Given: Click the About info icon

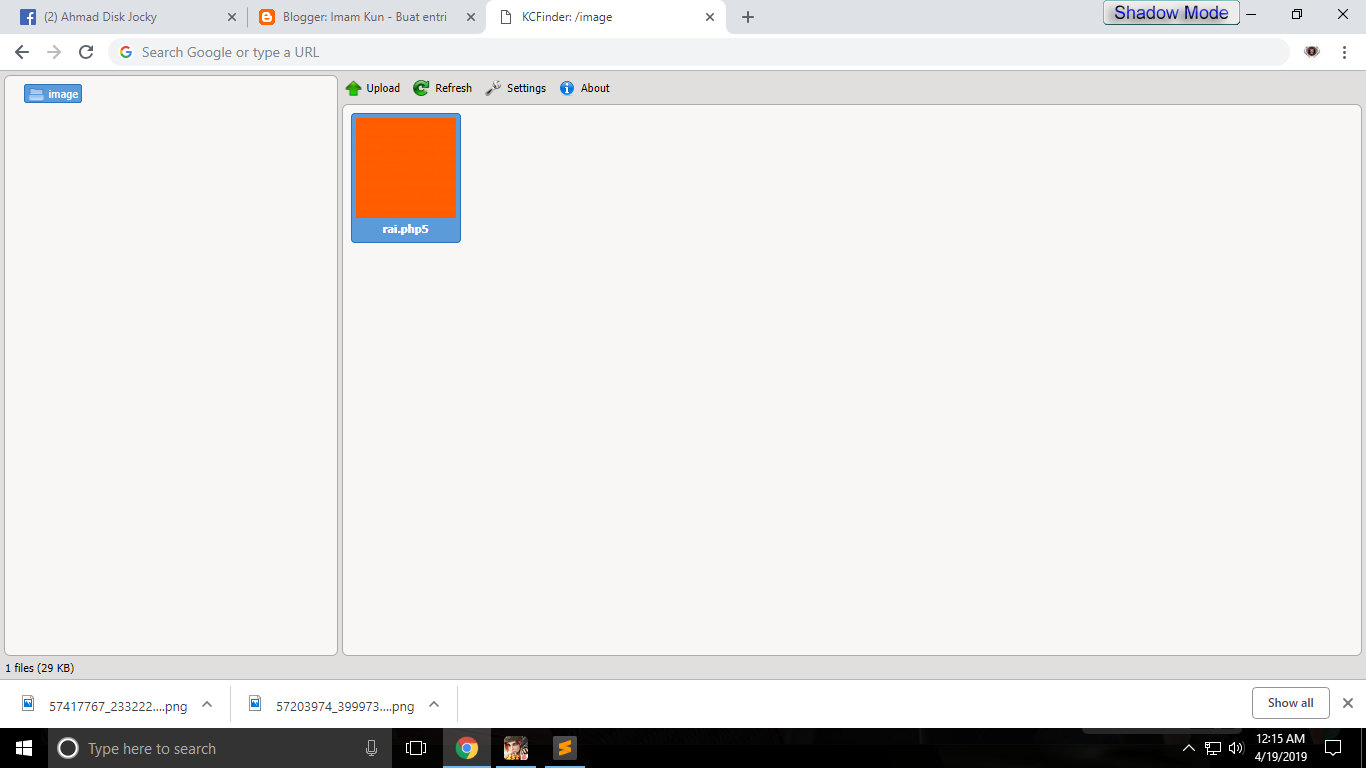Looking at the screenshot, I should click(567, 88).
